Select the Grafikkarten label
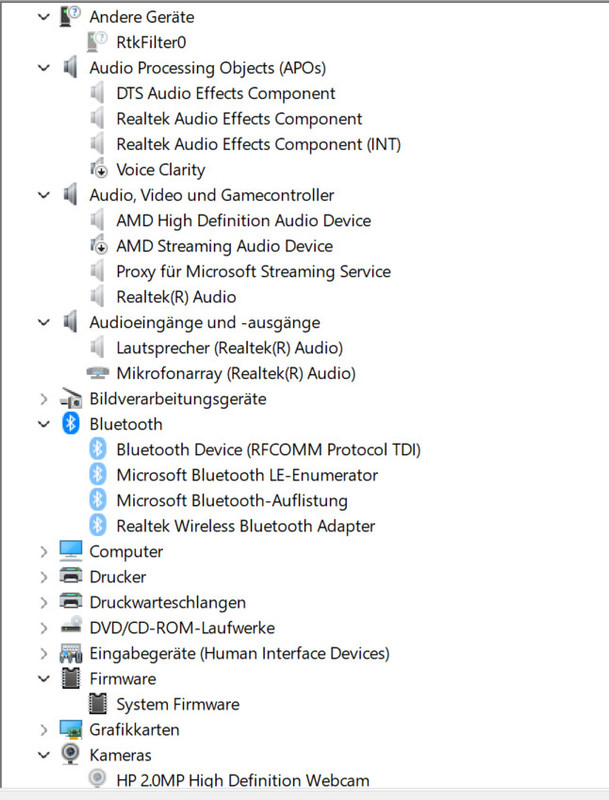Viewport: 609px width, 800px height. [134, 730]
